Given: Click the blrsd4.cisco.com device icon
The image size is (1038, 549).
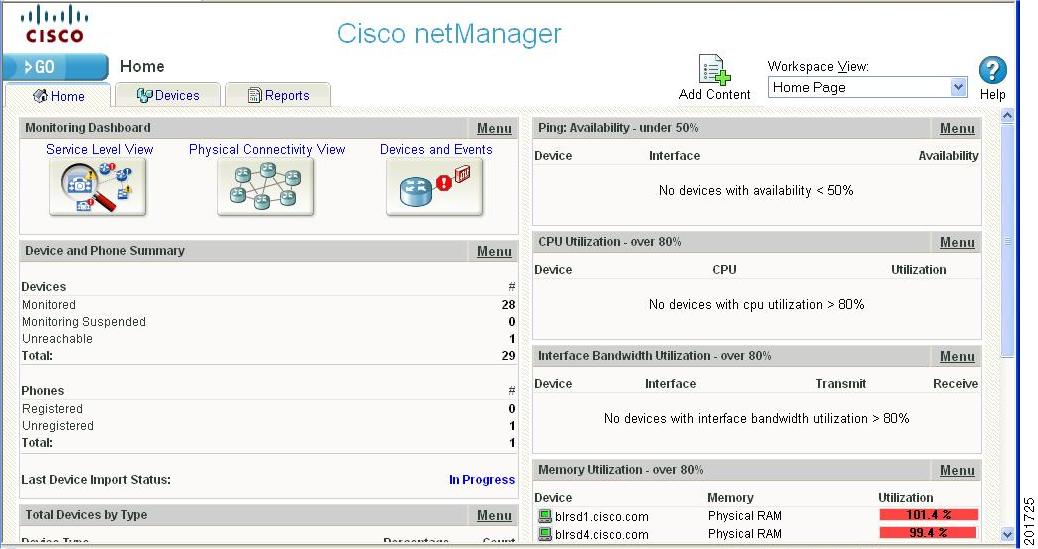Looking at the screenshot, I should pyautogui.click(x=545, y=534).
